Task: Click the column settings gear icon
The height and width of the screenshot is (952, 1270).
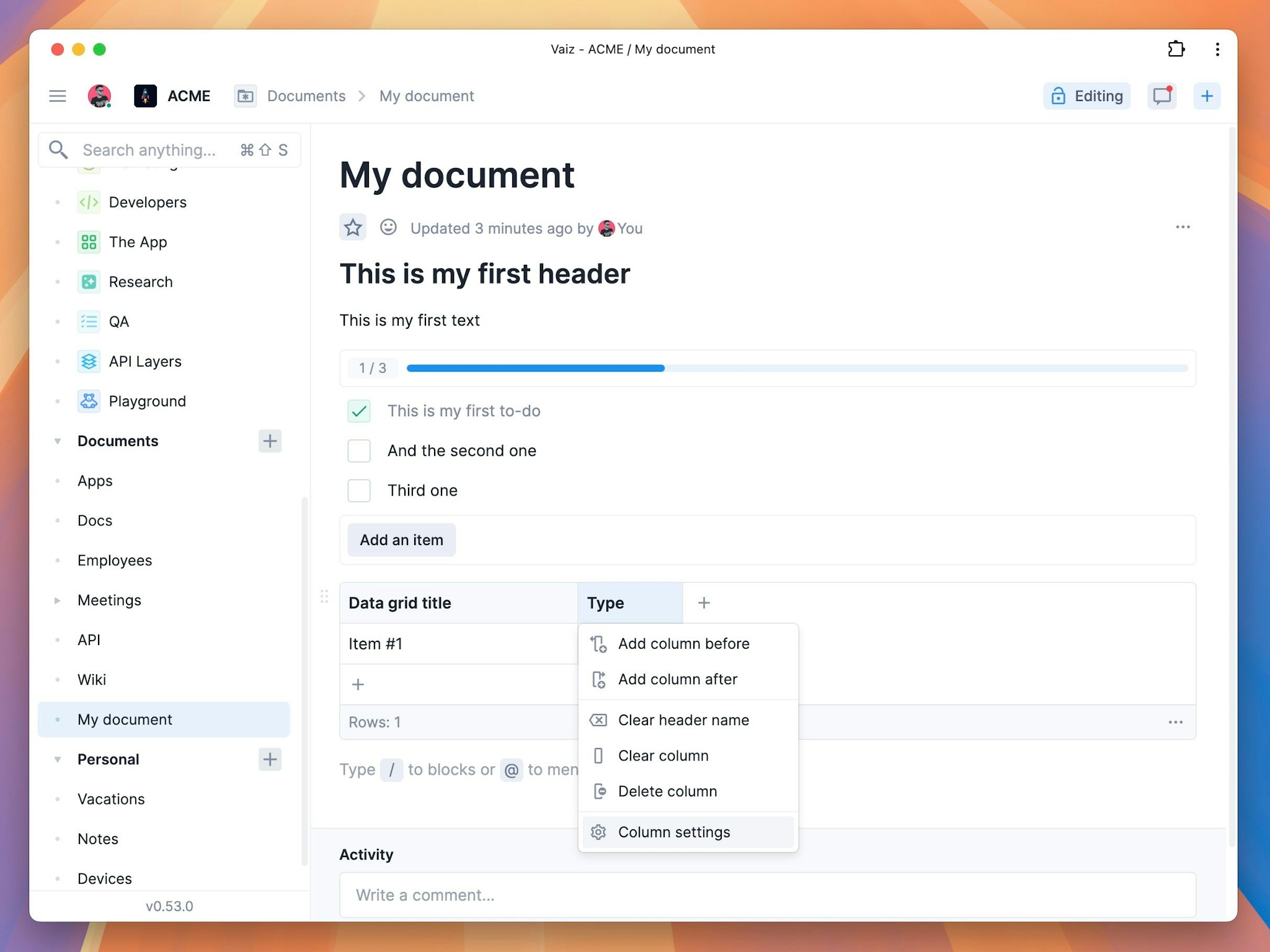Action: point(598,832)
